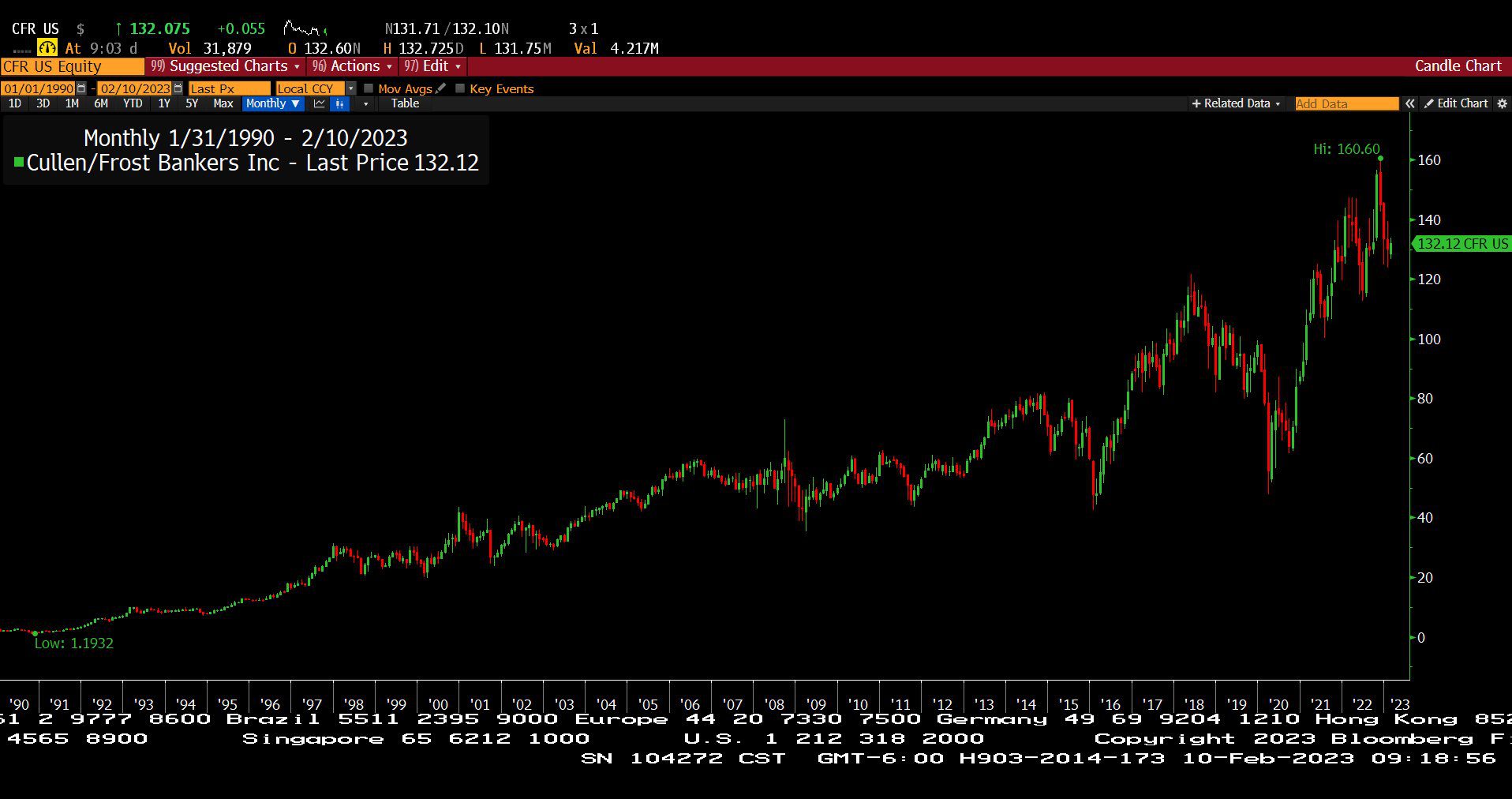Screen dimensions: 1512x799
Task: Click the Candle Chart title text
Action: pyautogui.click(x=1458, y=66)
